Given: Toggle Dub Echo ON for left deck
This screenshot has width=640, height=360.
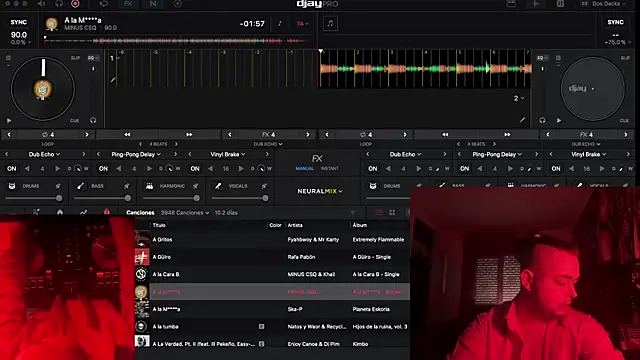Looking at the screenshot, I should [x=11, y=169].
